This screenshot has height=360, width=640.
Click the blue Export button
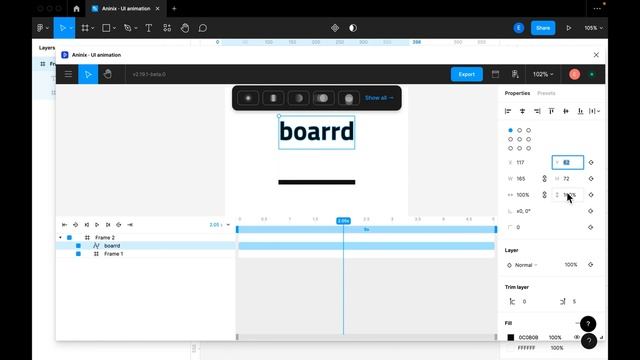(x=467, y=74)
